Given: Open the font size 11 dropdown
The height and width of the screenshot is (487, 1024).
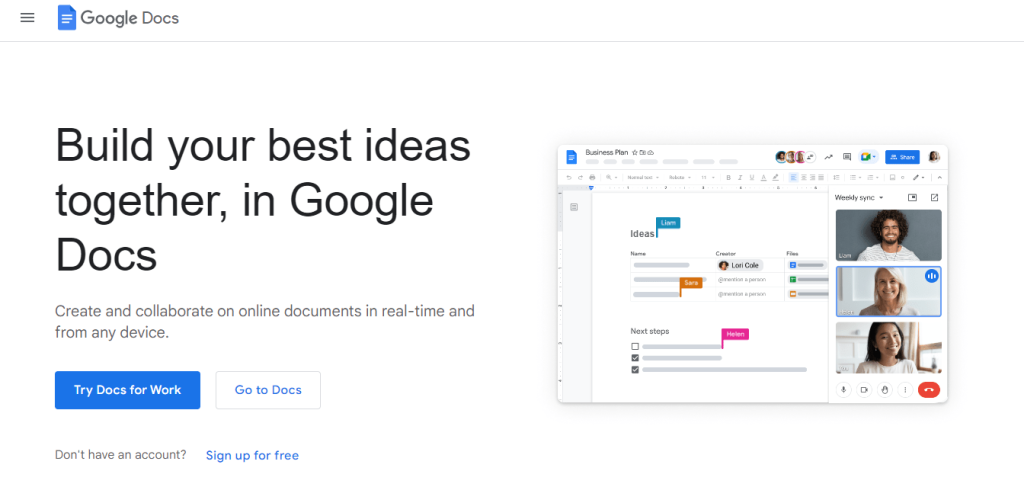Looking at the screenshot, I should pyautogui.click(x=708, y=178).
